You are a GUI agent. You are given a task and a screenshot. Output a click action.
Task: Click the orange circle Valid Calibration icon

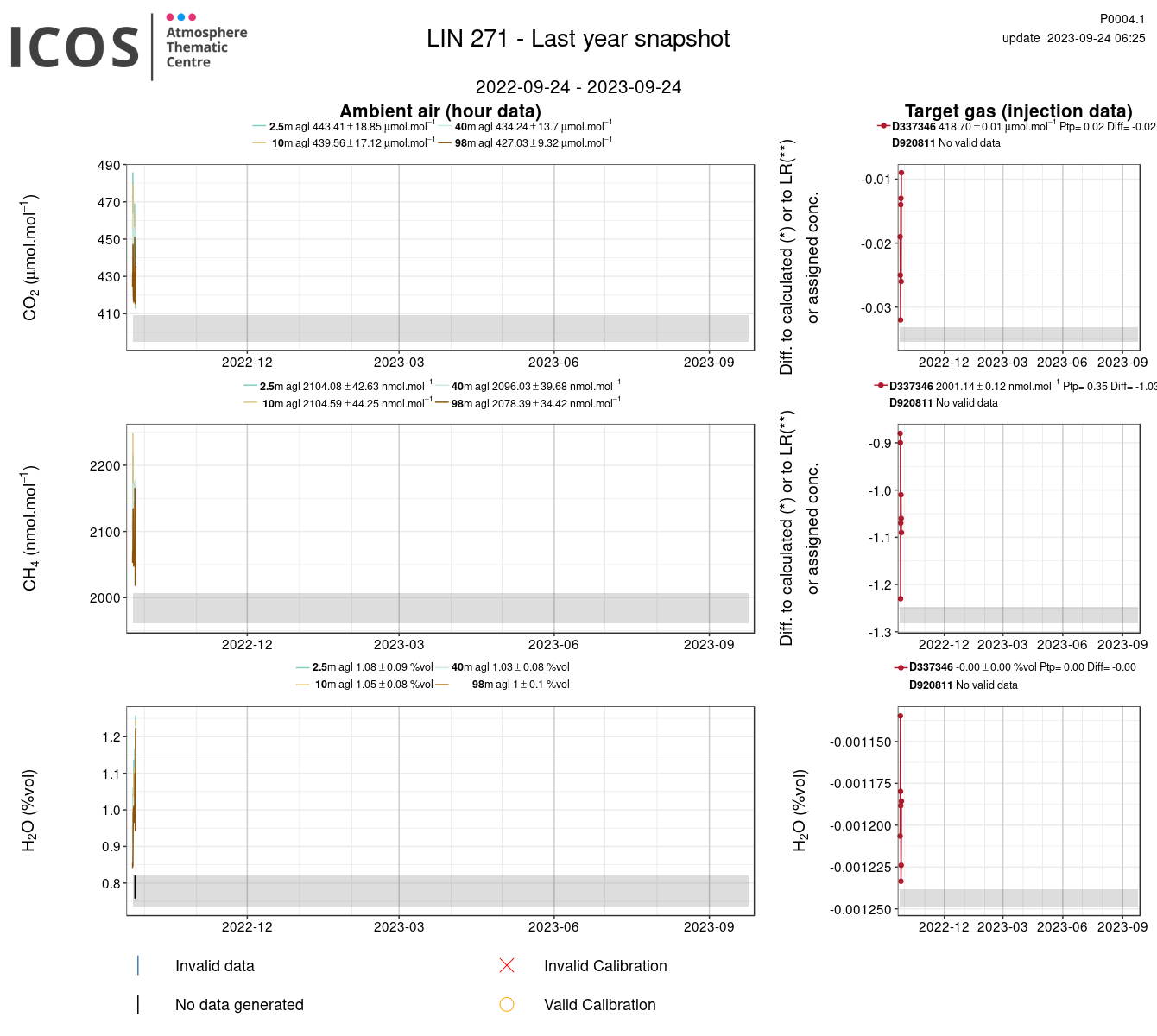[507, 1004]
